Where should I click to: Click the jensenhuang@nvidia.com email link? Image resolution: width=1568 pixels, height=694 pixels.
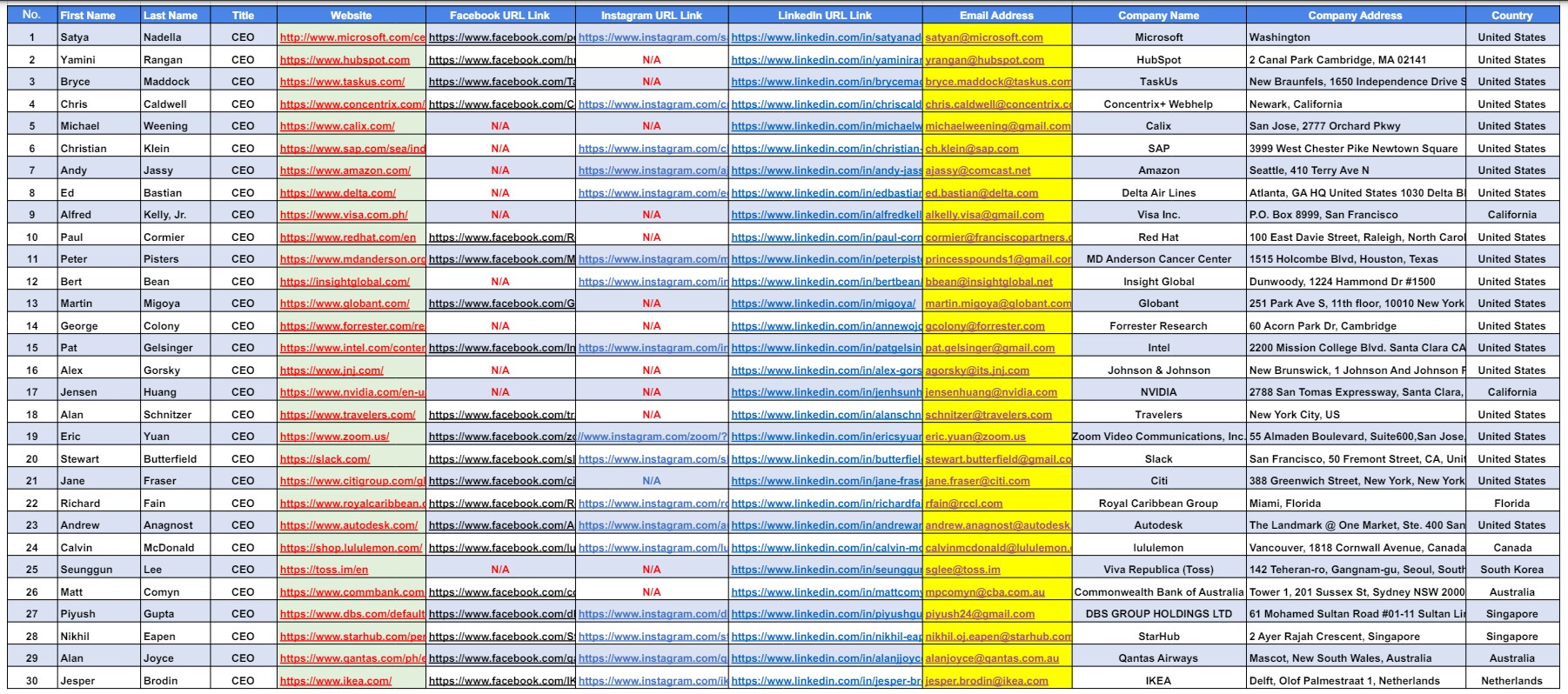991,392
